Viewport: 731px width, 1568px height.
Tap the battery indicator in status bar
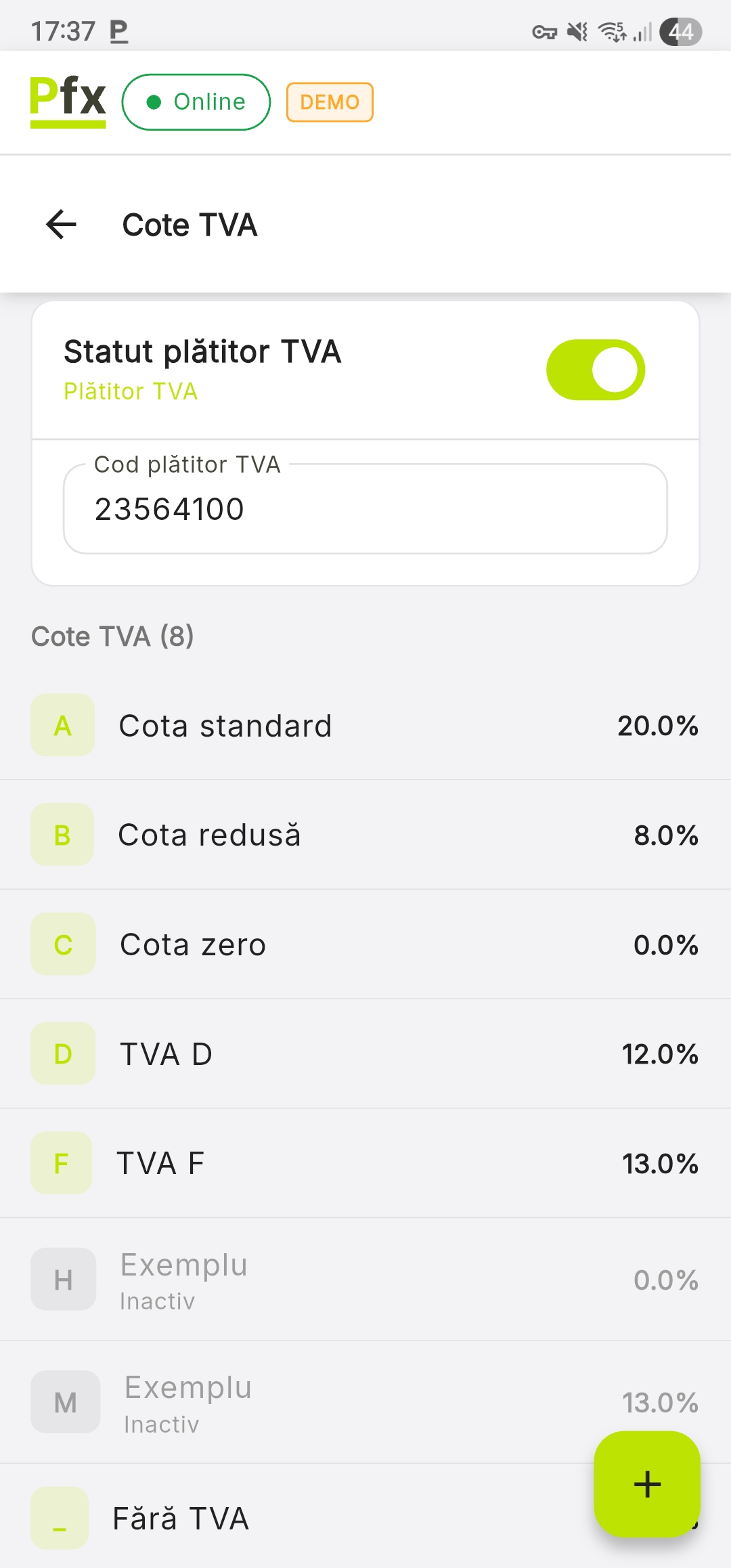(681, 32)
